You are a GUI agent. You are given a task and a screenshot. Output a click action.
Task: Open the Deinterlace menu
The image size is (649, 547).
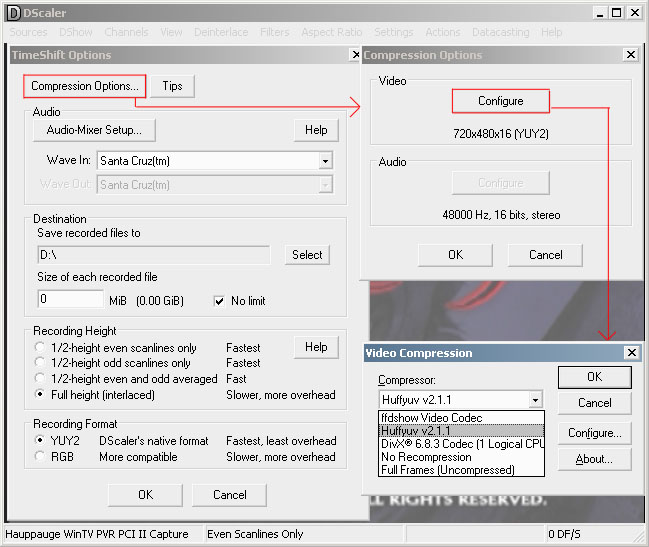(x=221, y=32)
